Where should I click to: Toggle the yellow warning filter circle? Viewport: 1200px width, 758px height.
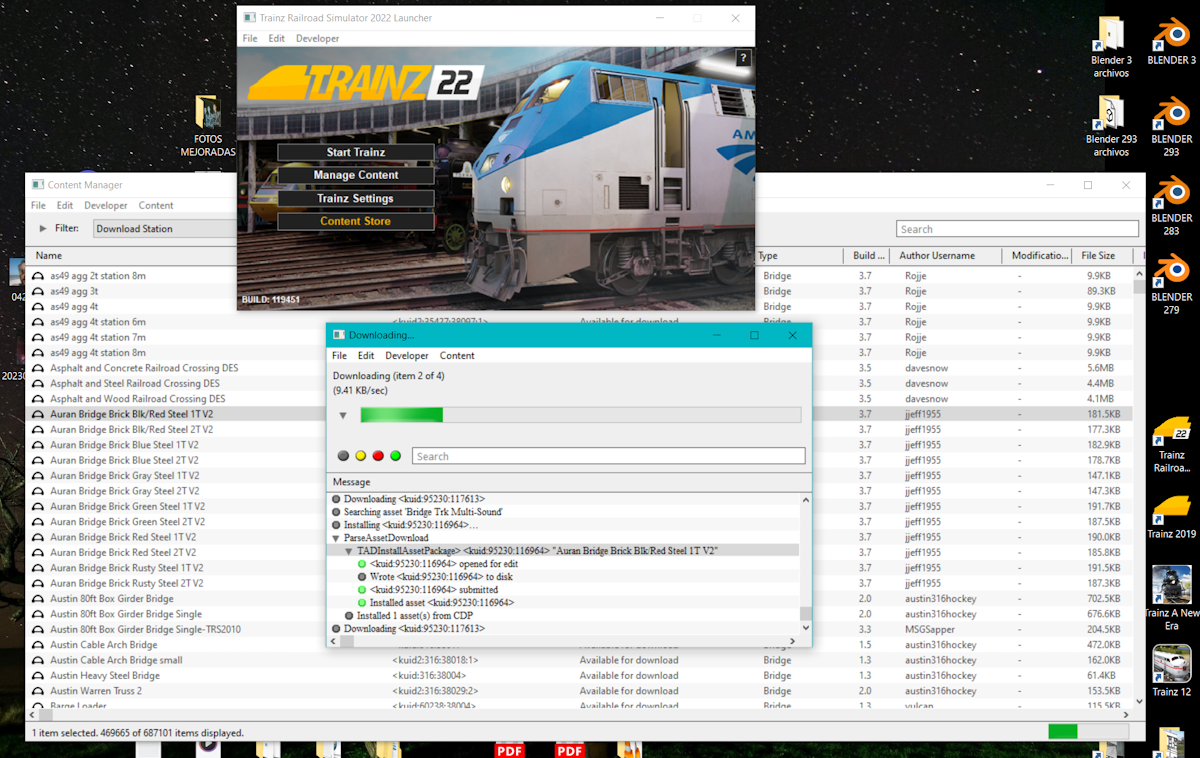click(361, 456)
